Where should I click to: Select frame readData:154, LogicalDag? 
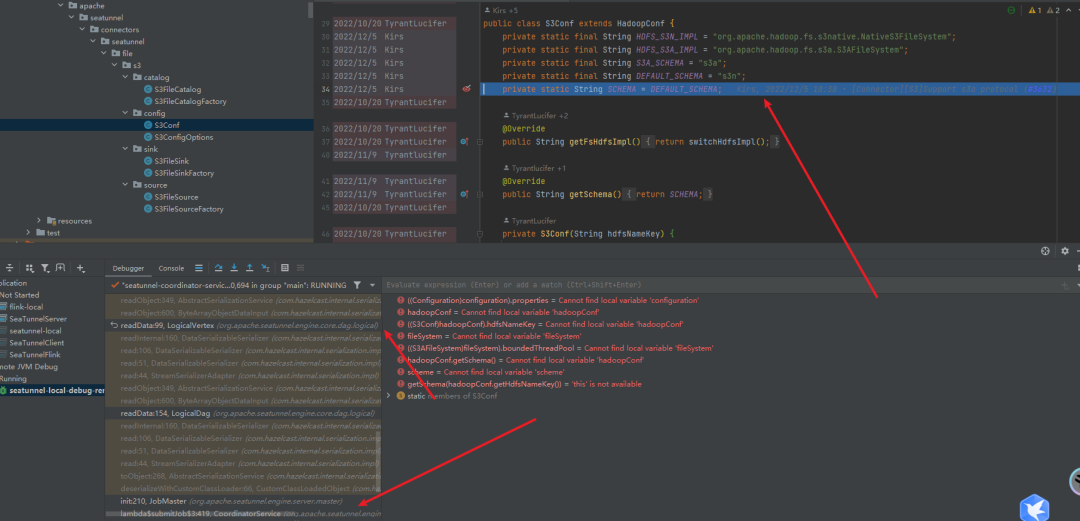click(243, 413)
